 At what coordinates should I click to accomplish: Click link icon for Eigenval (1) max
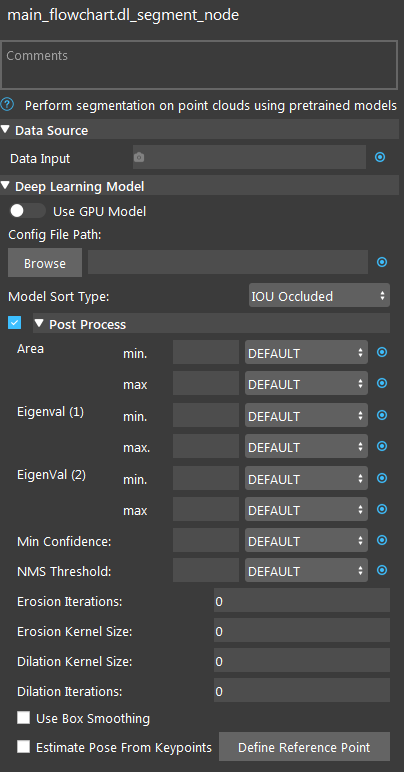tap(382, 446)
